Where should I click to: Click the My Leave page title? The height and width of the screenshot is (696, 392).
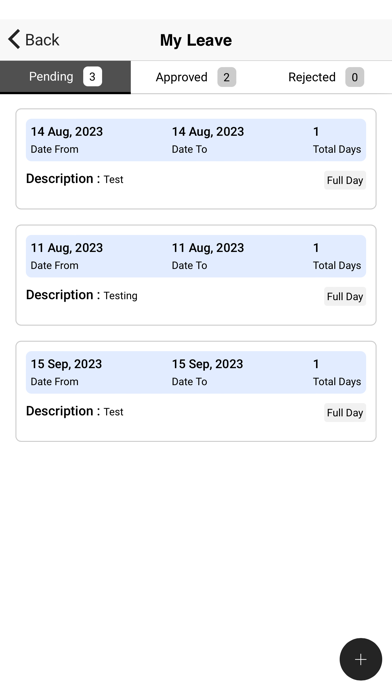196,40
